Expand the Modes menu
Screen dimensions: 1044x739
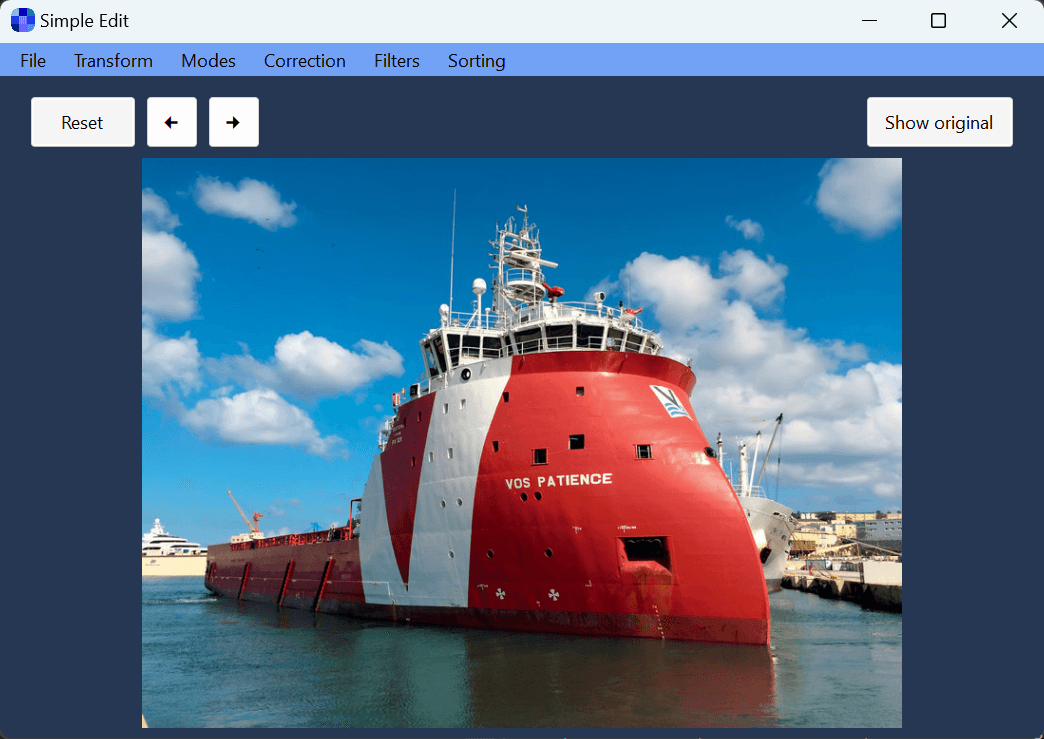(208, 61)
